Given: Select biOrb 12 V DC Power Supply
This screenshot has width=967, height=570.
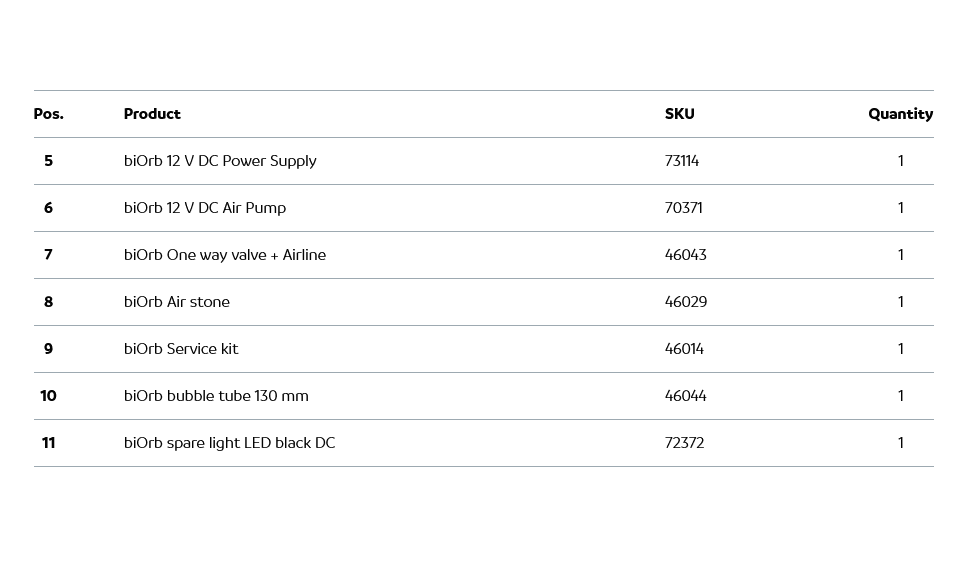Looking at the screenshot, I should click(x=220, y=161).
